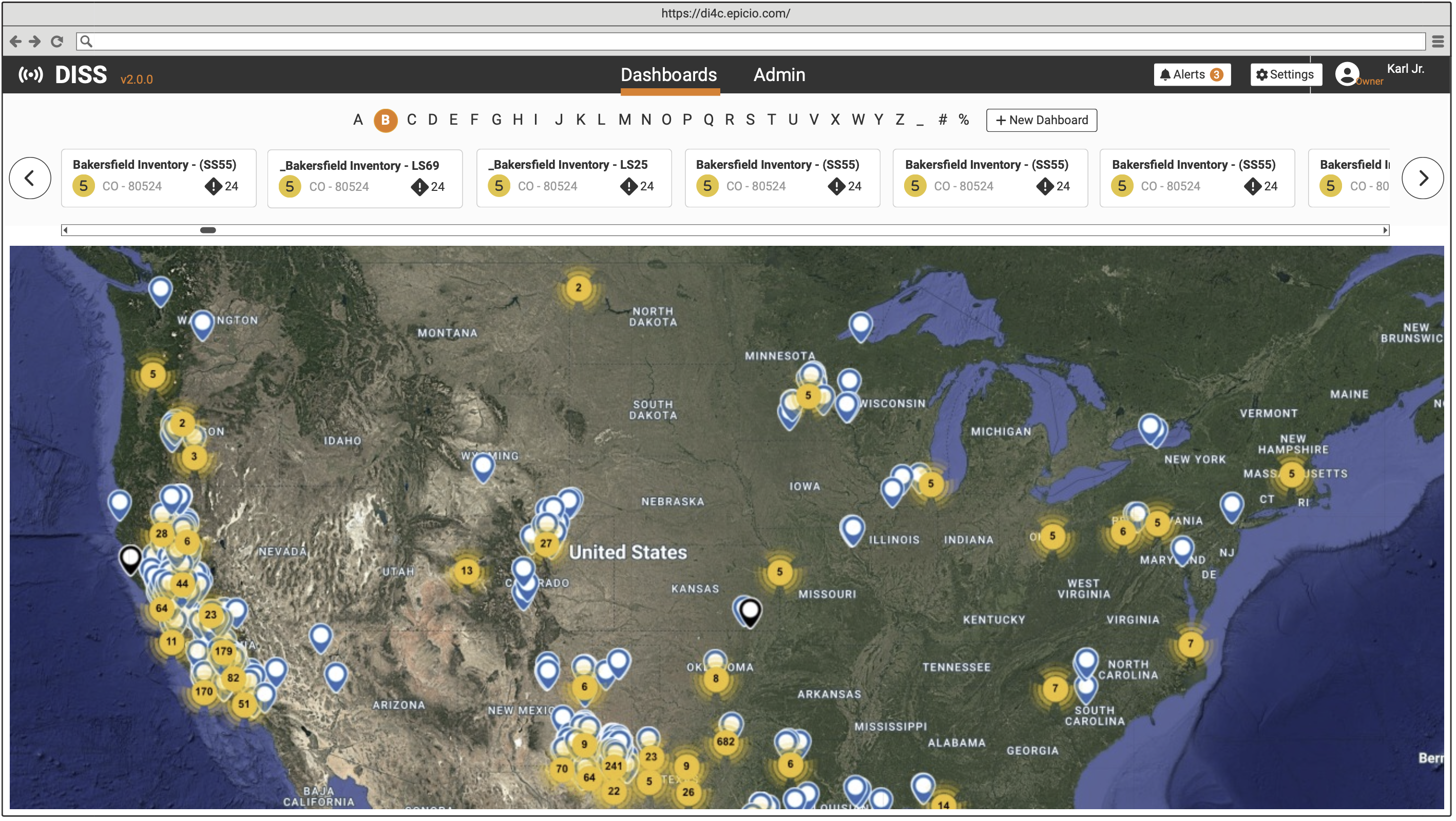Switch to the Dashboards tab
The image size is (1456, 821).
pyautogui.click(x=669, y=74)
